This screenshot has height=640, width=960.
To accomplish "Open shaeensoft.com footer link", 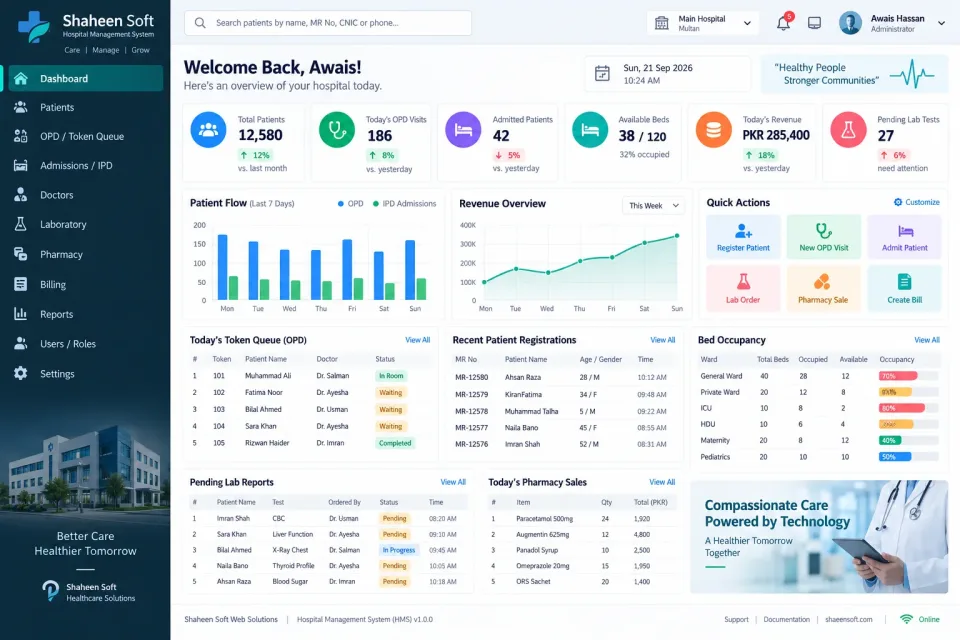I will pyautogui.click(x=849, y=619).
